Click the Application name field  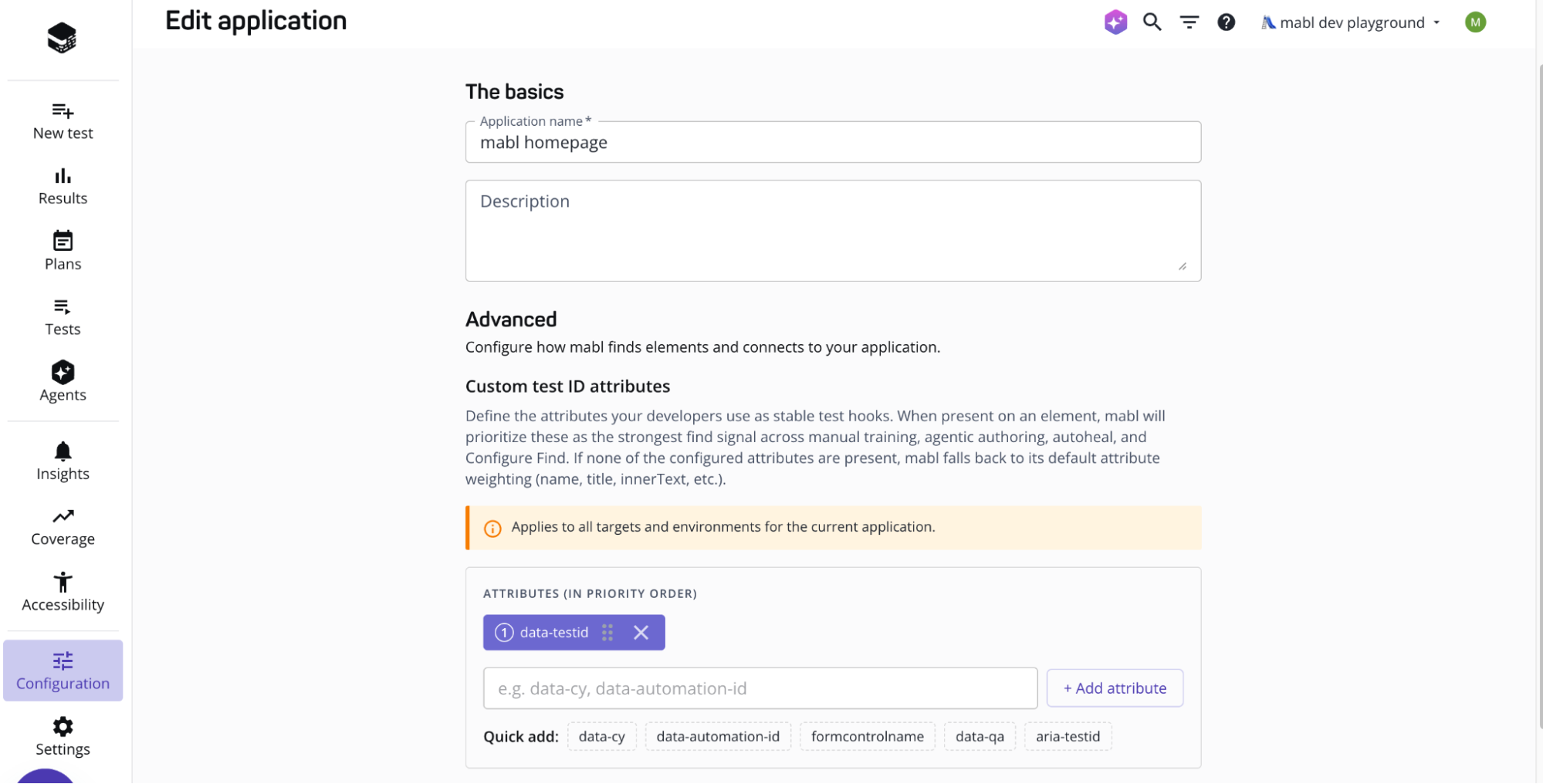click(x=833, y=142)
